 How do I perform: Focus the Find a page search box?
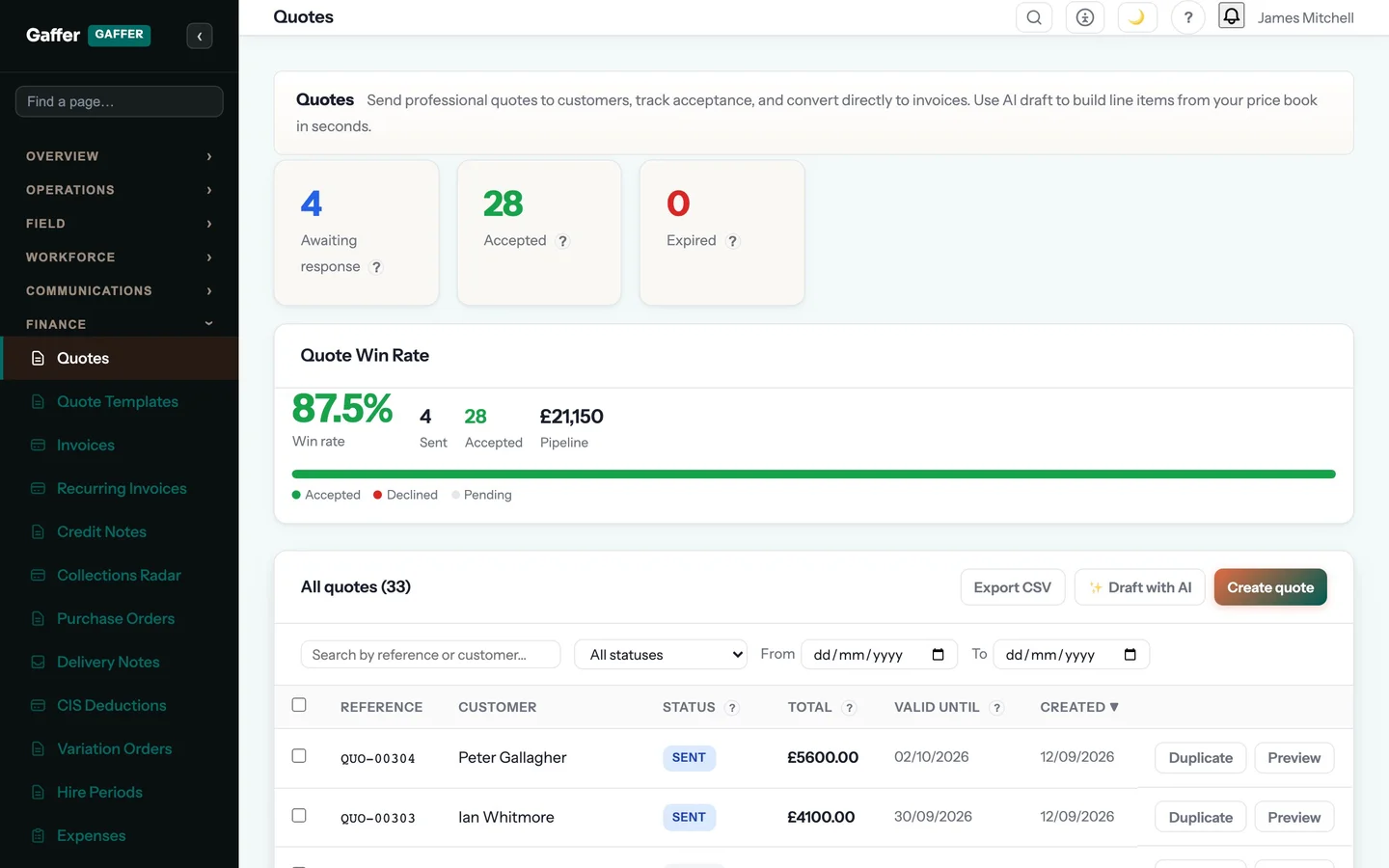(x=120, y=101)
